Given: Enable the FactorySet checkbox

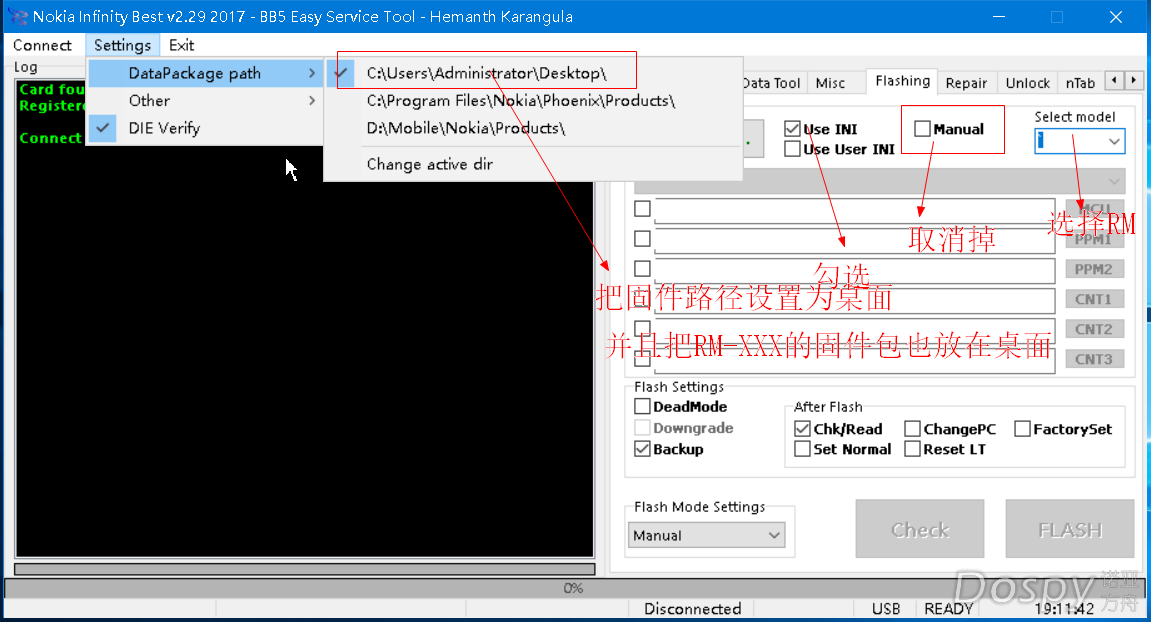Looking at the screenshot, I should 1023,429.
